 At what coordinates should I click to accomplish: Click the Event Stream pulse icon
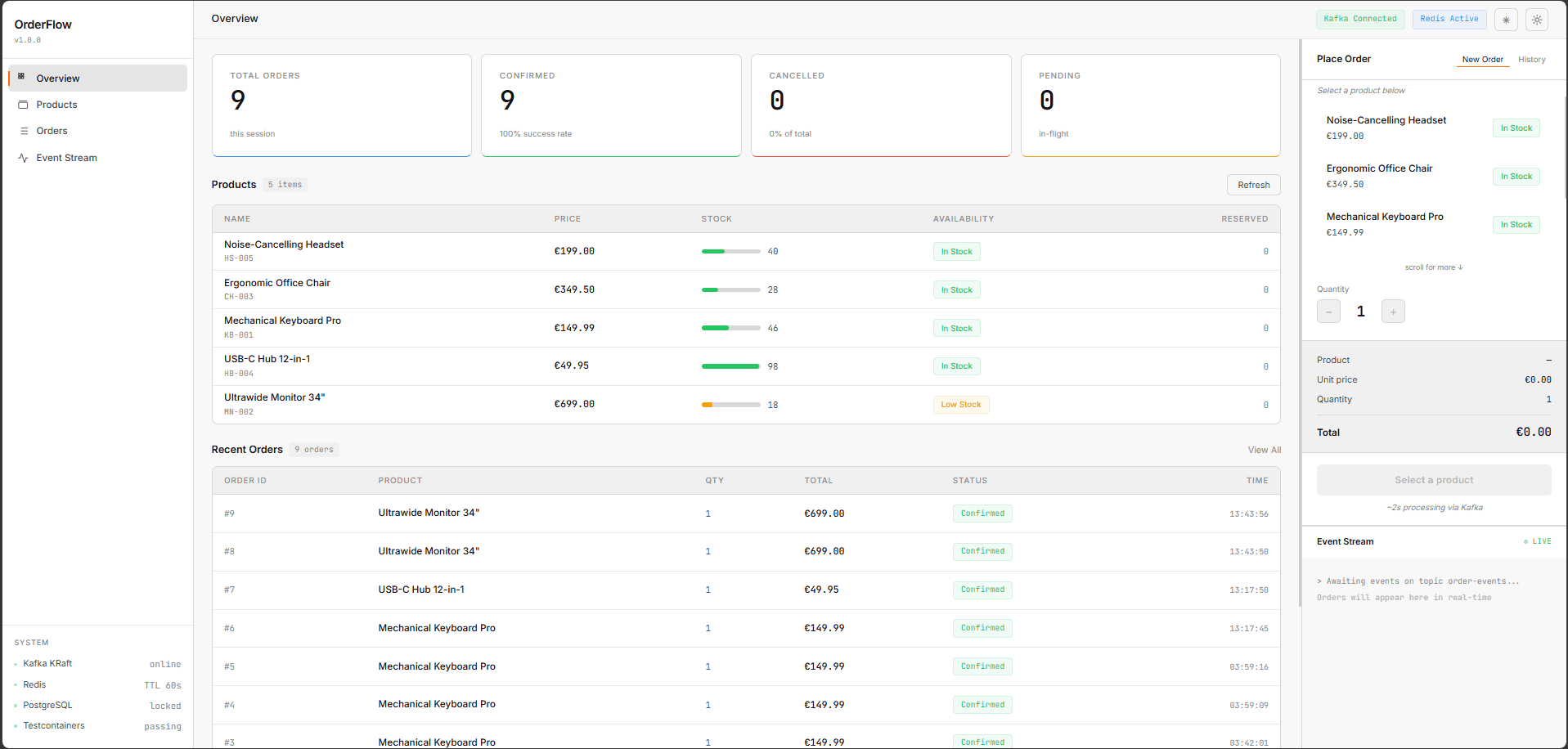click(x=23, y=158)
